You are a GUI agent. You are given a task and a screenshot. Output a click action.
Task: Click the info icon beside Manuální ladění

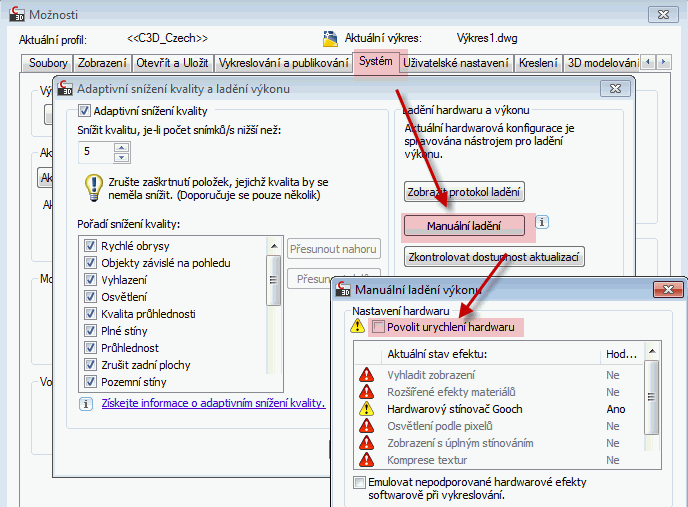[x=542, y=223]
